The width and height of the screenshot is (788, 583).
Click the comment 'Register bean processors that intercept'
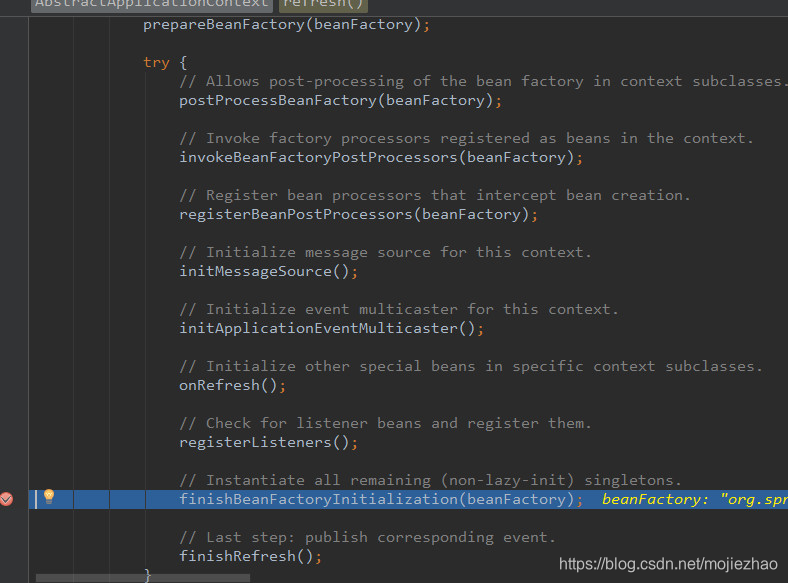(435, 196)
